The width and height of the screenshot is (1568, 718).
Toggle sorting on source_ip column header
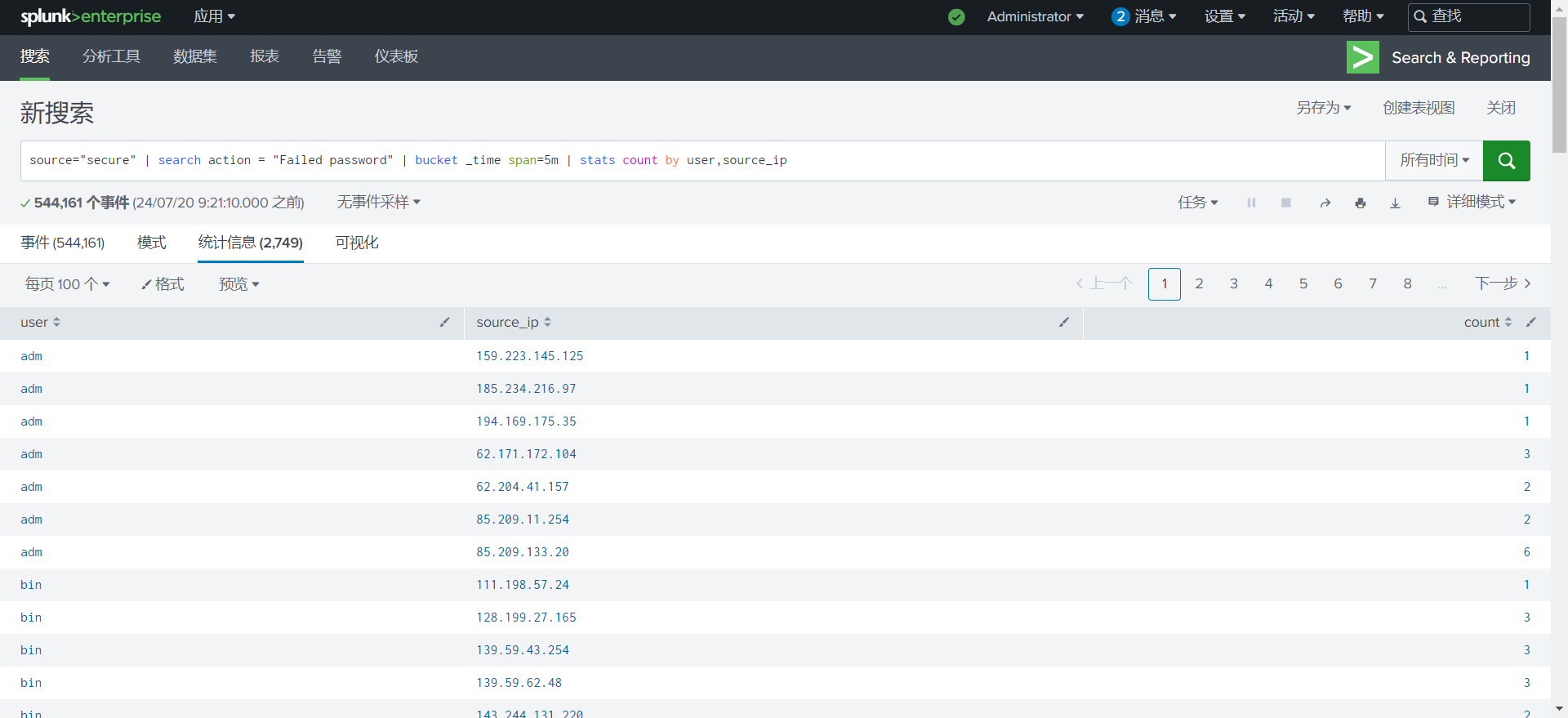(513, 323)
